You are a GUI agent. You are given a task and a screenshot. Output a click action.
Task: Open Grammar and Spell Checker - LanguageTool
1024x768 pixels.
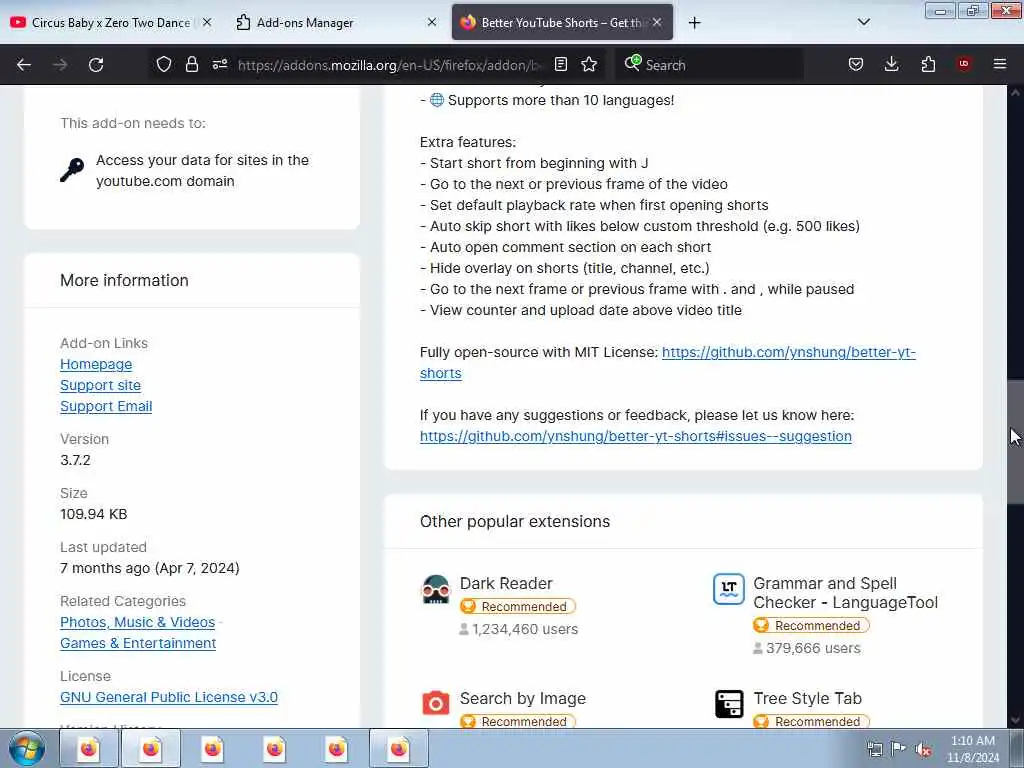click(x=845, y=593)
